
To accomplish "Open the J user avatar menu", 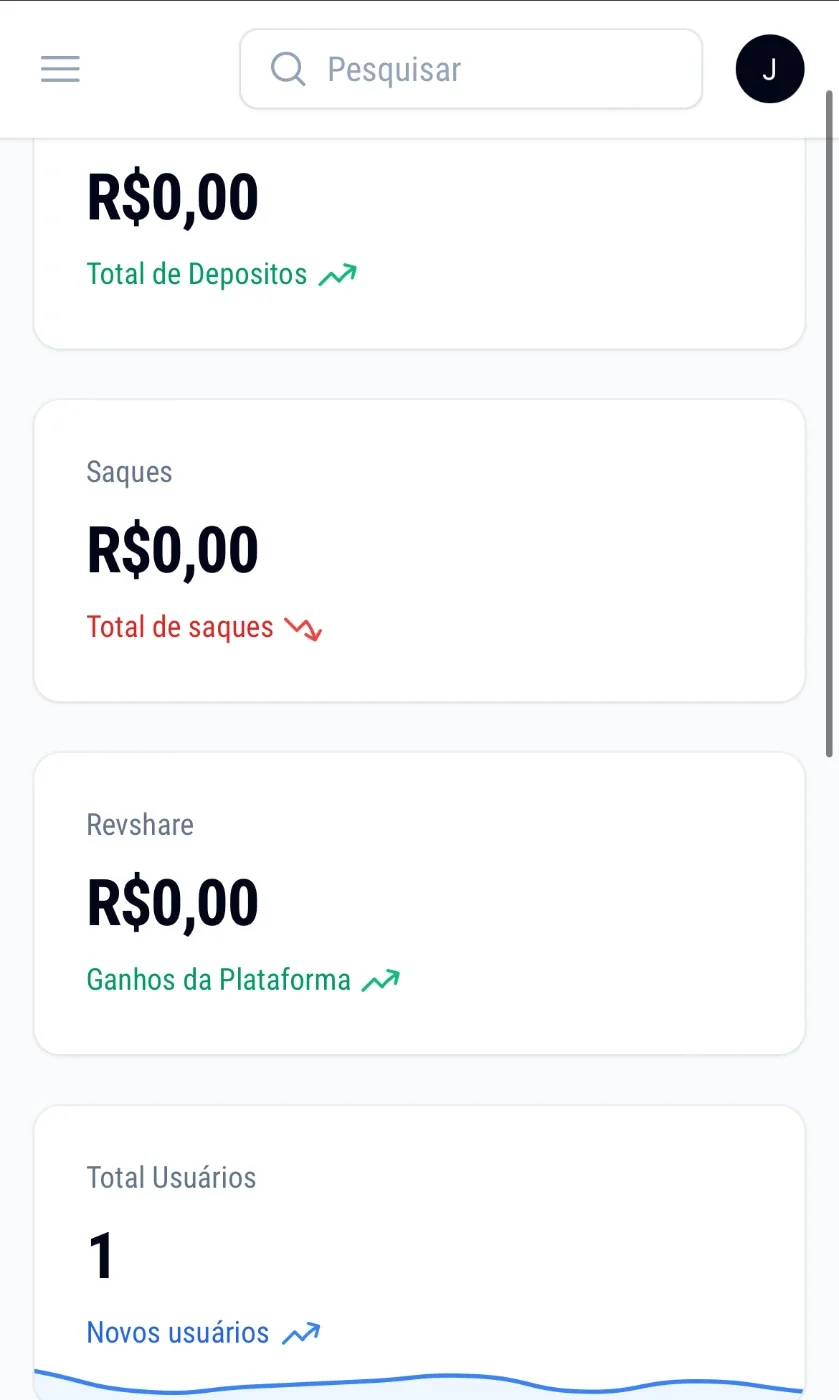I will click(x=769, y=69).
